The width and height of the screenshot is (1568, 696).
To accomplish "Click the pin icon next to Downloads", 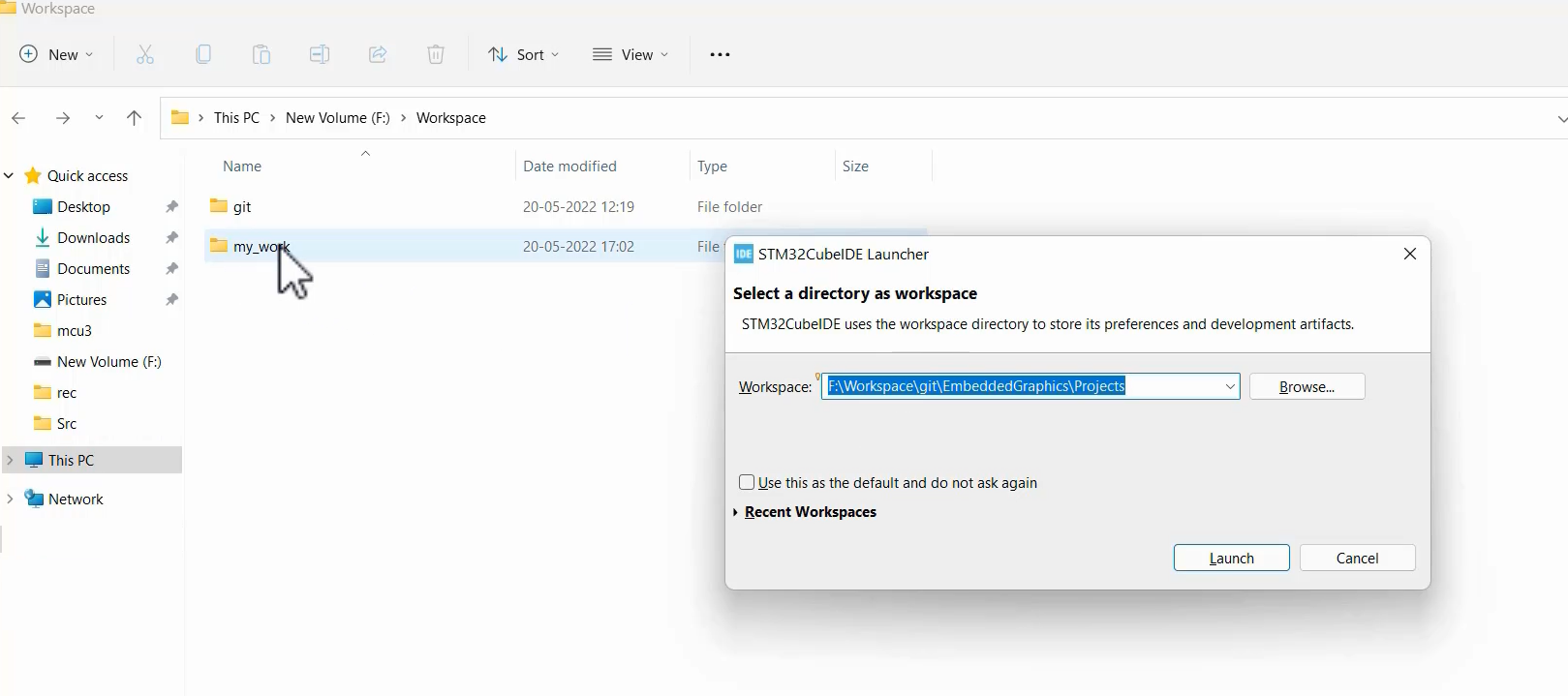I will pyautogui.click(x=172, y=237).
